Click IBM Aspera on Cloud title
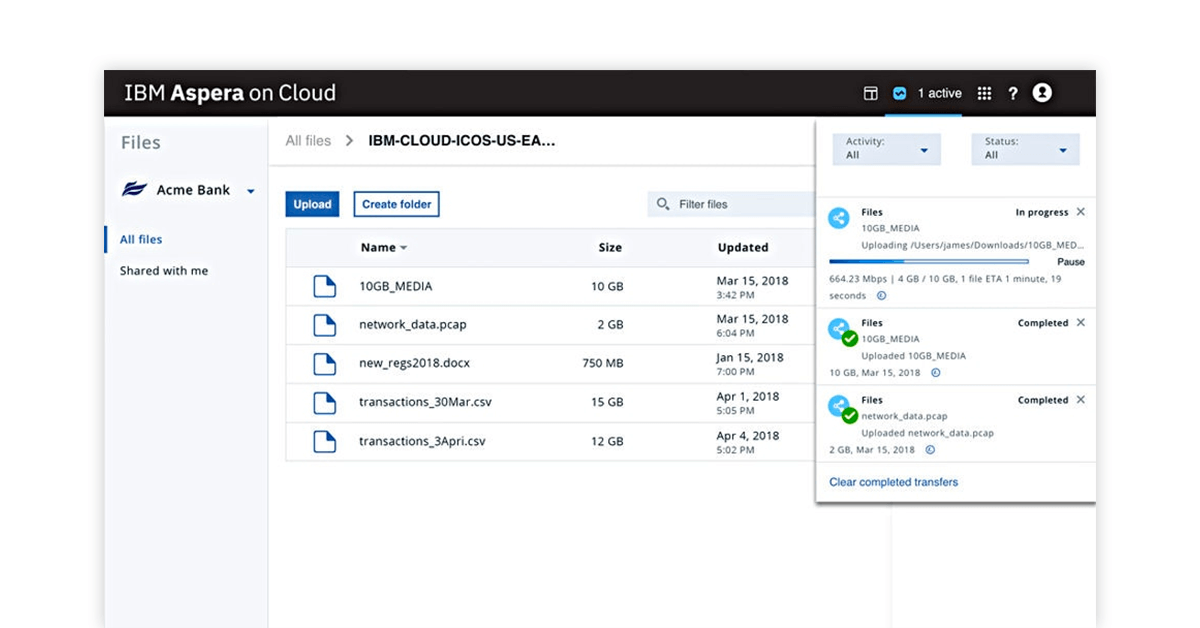Viewport: 1200px width, 628px height. click(x=230, y=94)
